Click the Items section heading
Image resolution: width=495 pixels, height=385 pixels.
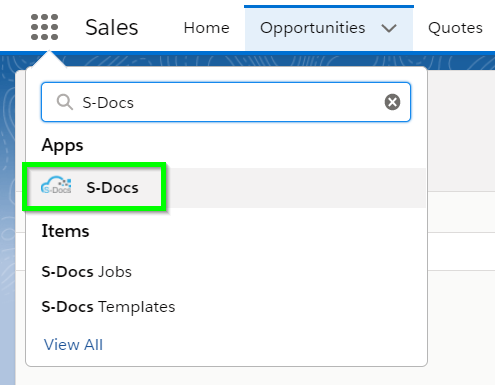(x=65, y=231)
